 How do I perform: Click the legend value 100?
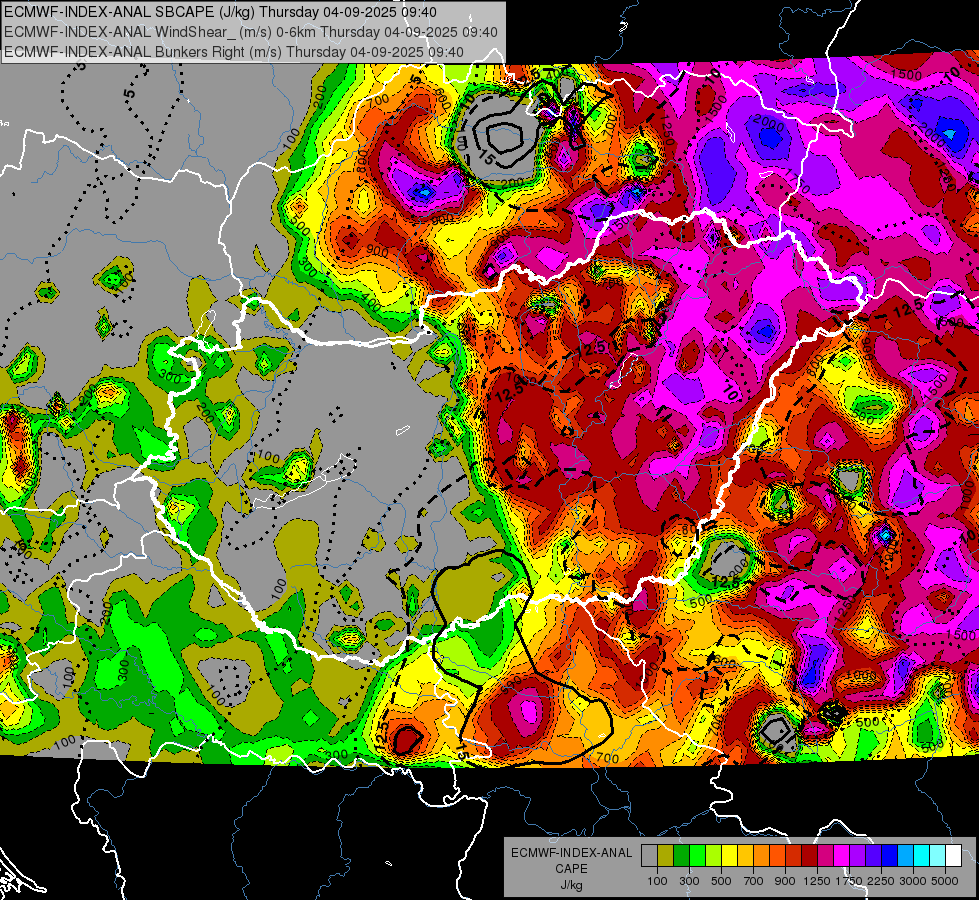point(657,882)
